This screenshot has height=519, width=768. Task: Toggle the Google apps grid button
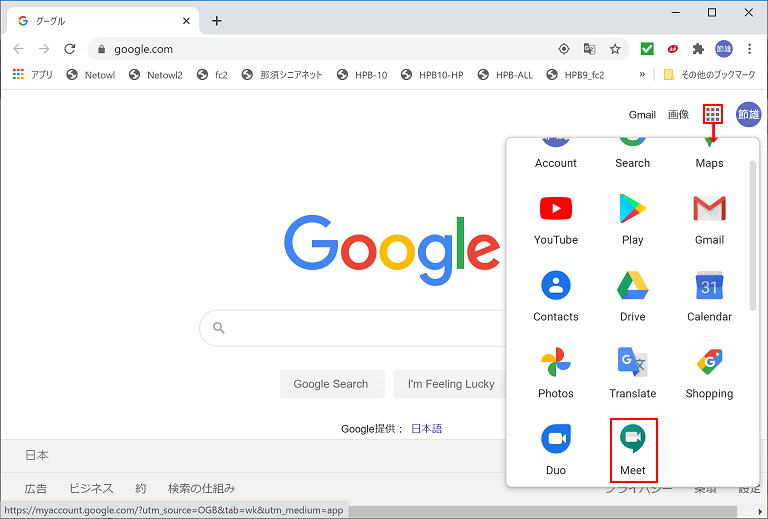click(713, 115)
